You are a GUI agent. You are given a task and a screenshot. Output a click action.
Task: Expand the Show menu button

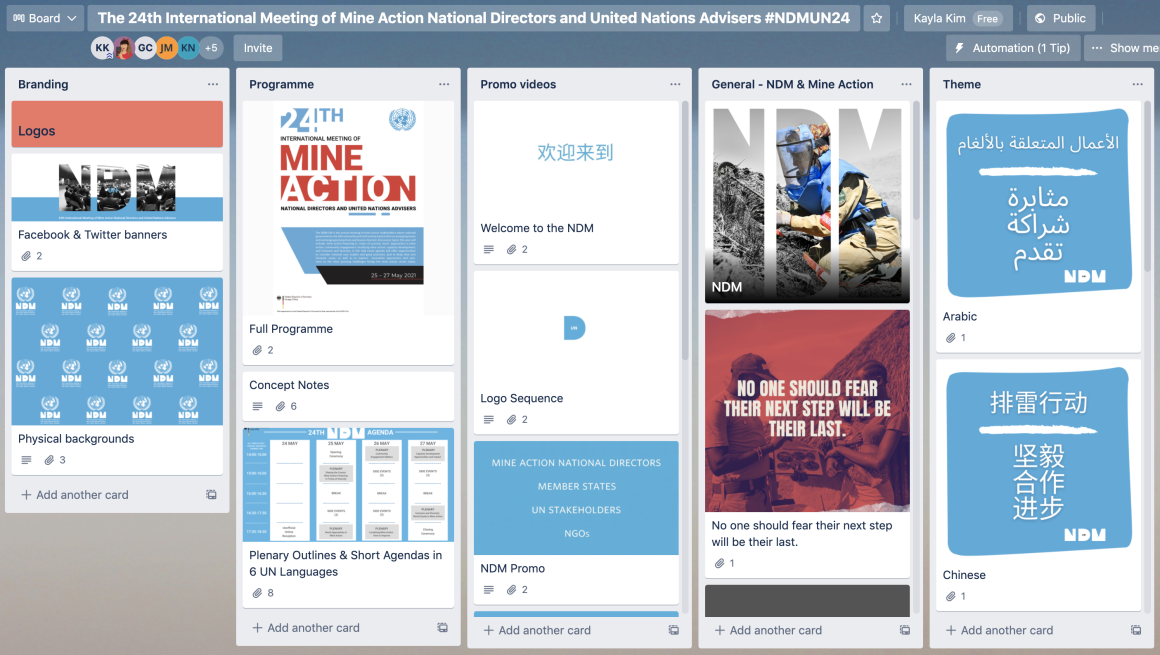pyautogui.click(x=1123, y=48)
